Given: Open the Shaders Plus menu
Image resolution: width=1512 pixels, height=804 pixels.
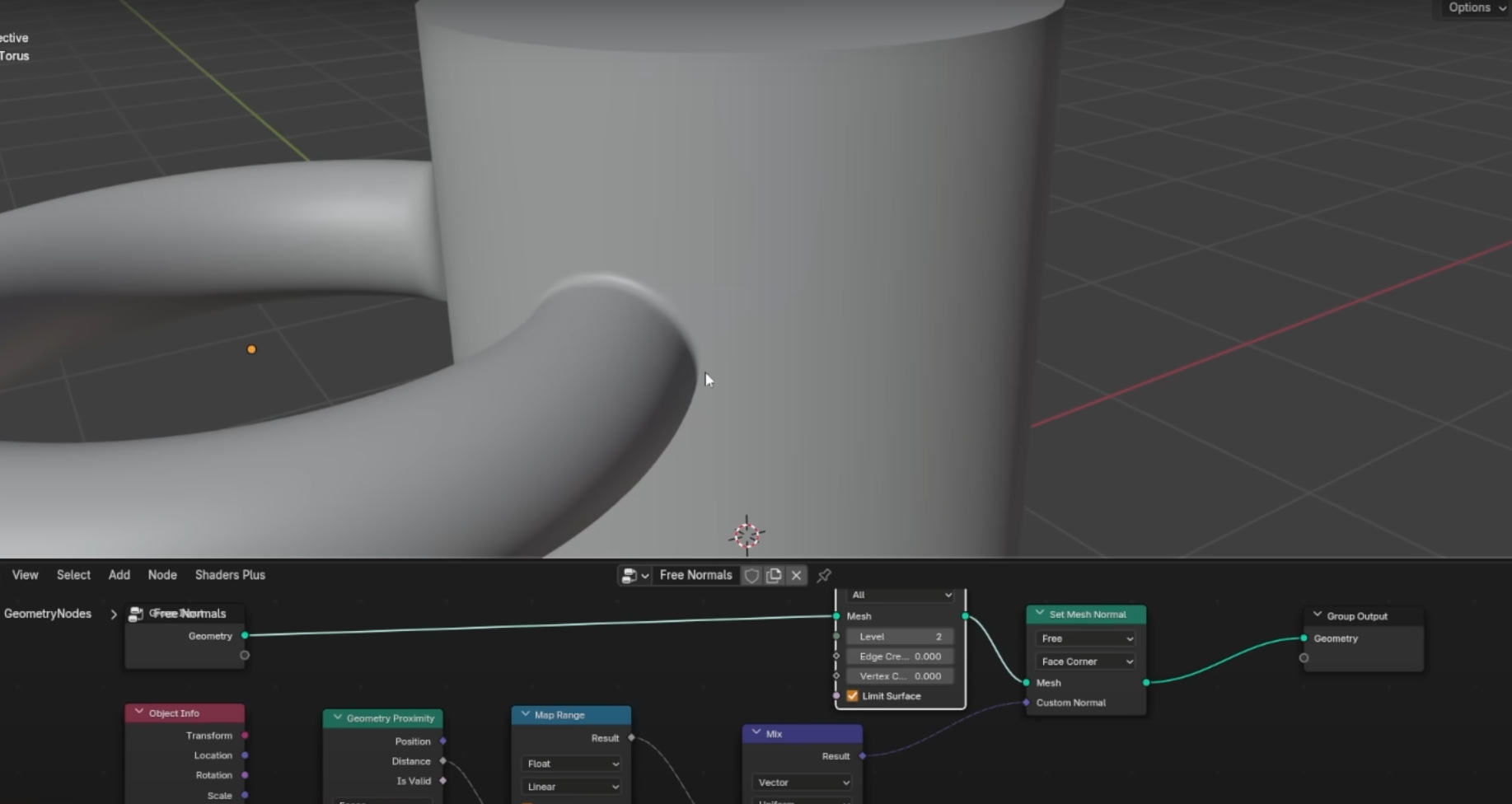Looking at the screenshot, I should pyautogui.click(x=230, y=575).
